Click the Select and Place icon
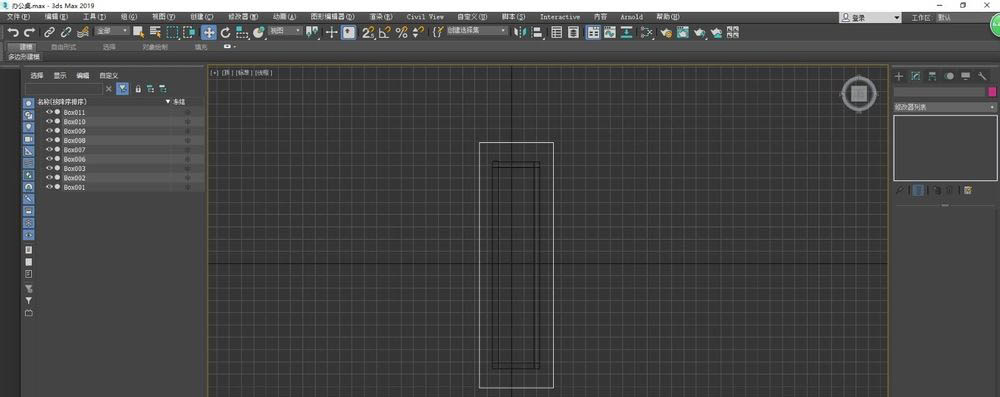 (x=258, y=32)
